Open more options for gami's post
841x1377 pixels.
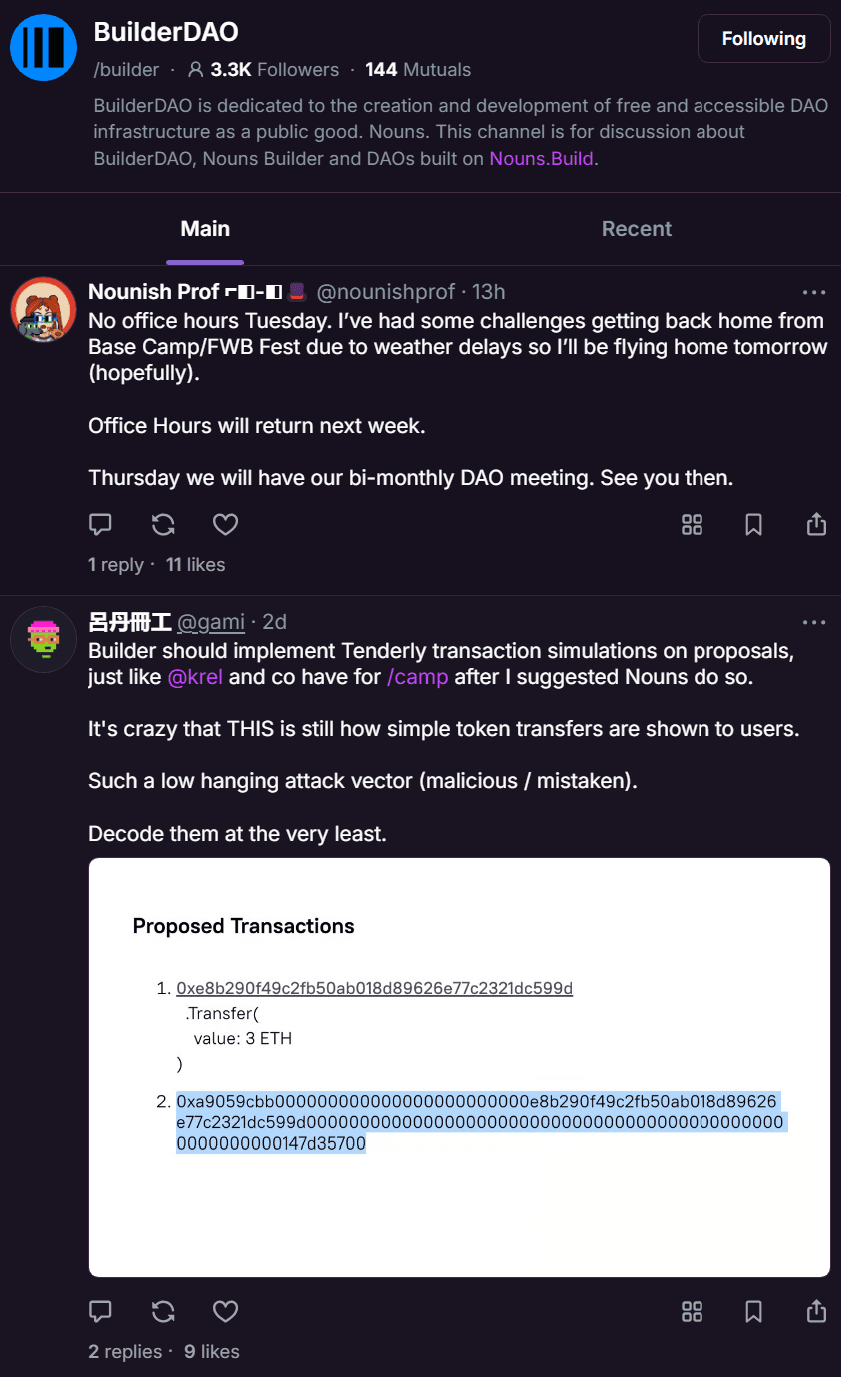tap(814, 623)
